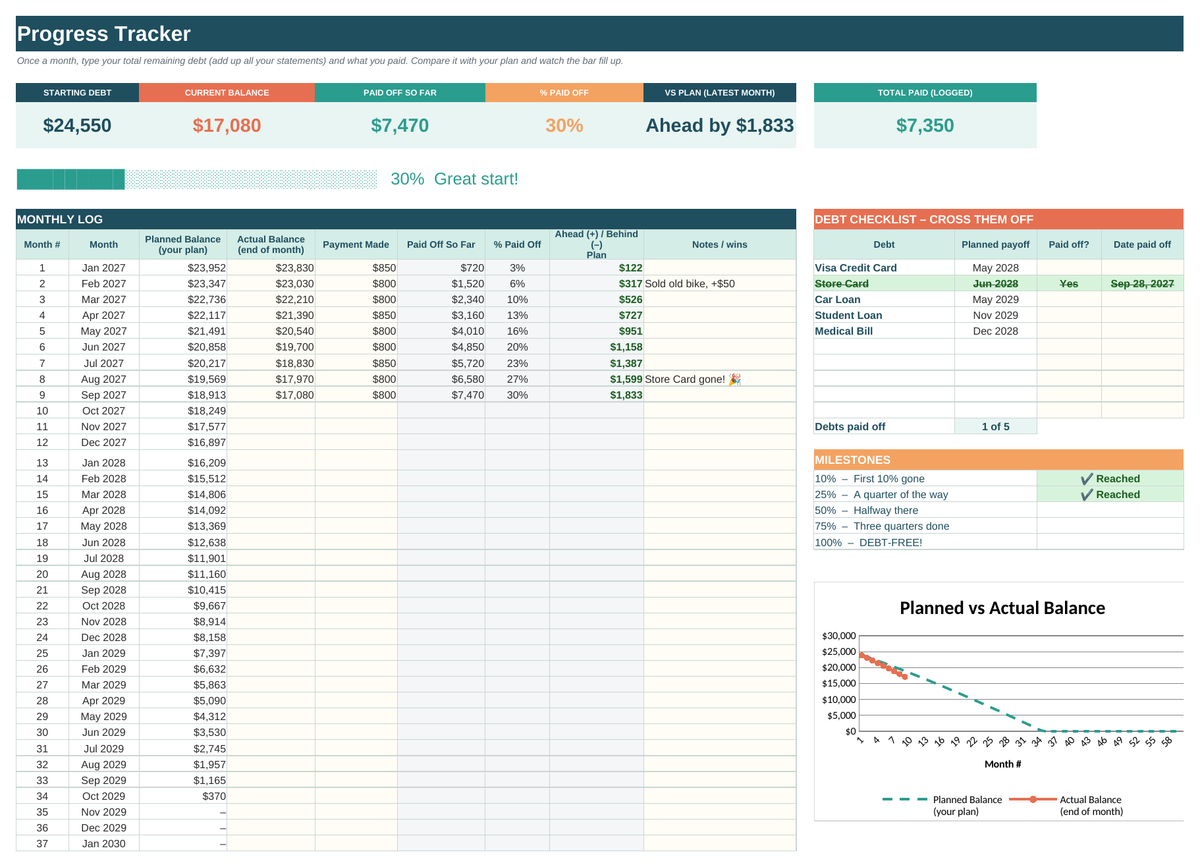
Task: Click the 'Yes' paid-off cell for Store Card
Action: 1069,284
